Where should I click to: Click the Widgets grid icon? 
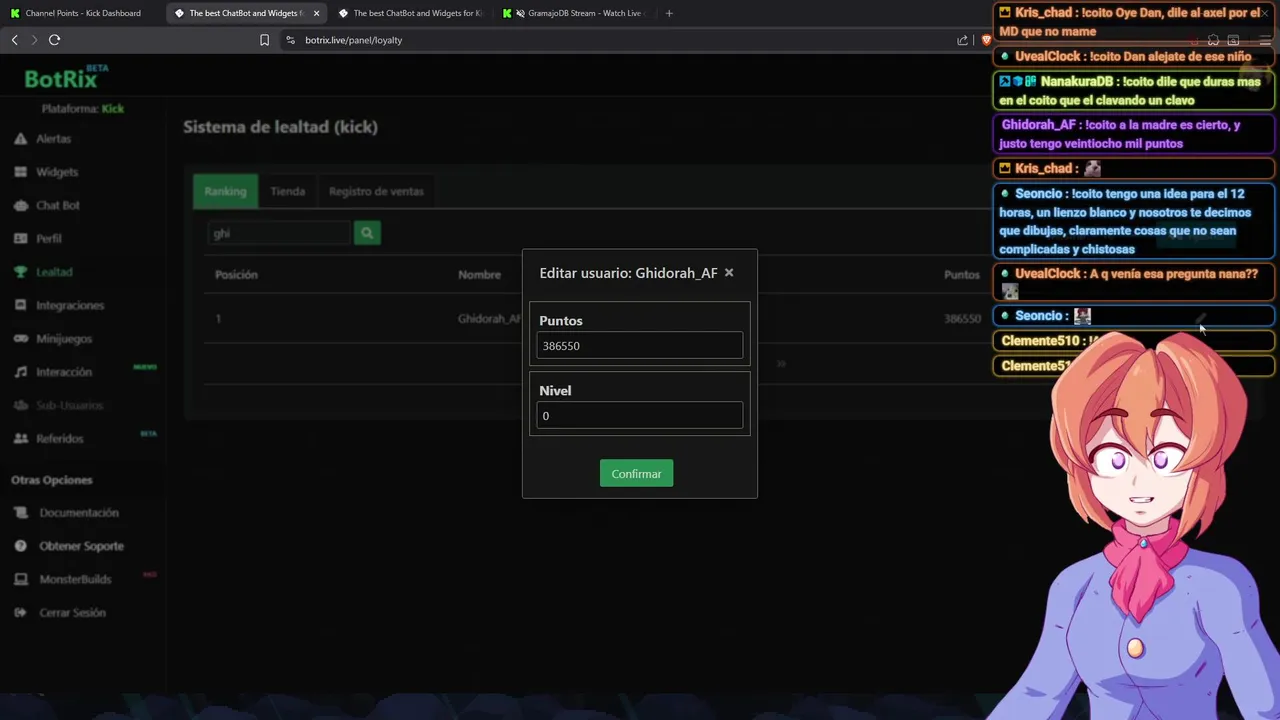pos(20,172)
